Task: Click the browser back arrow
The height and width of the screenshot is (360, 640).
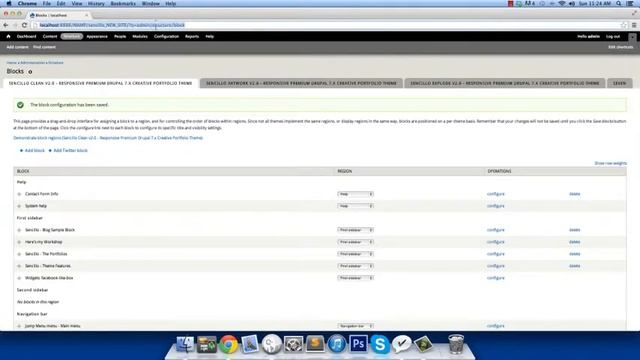Action: point(6,25)
